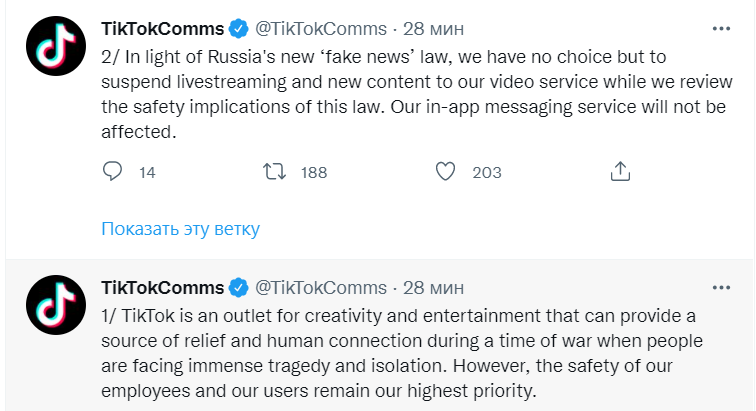Open more options for second tweet
Image resolution: width=756 pixels, height=411 pixels.
pos(722,288)
